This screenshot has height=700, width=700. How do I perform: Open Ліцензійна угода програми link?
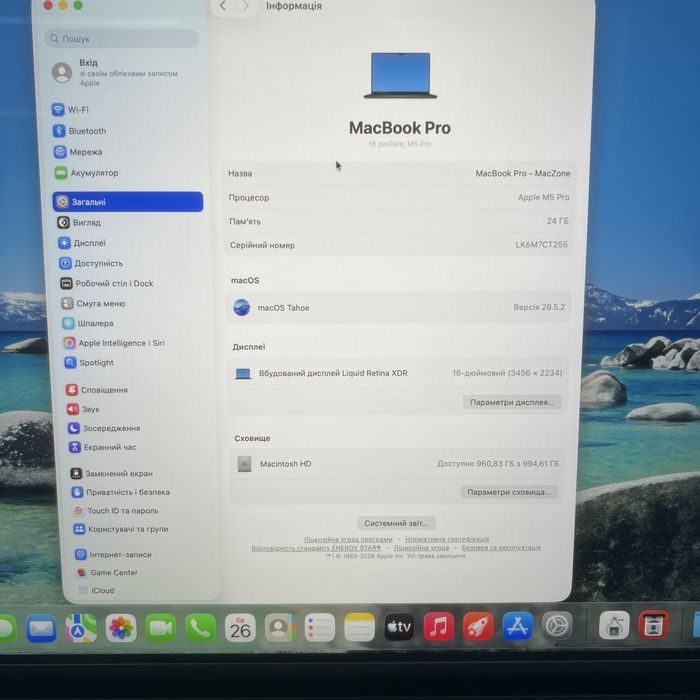(348, 539)
